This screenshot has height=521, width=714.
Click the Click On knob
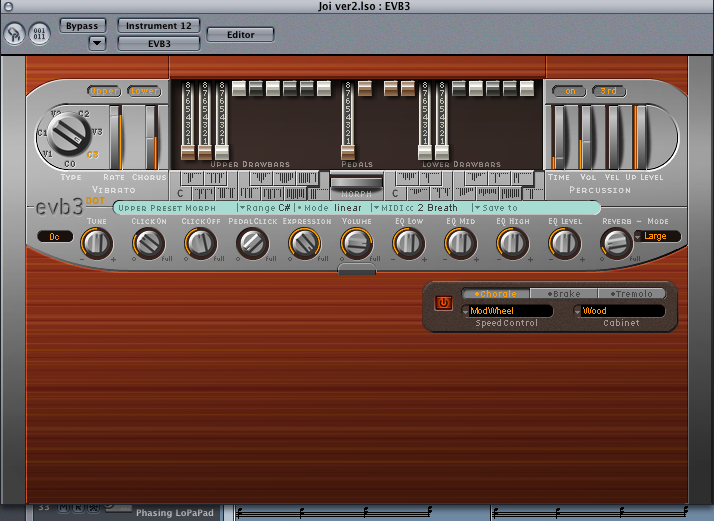148,243
